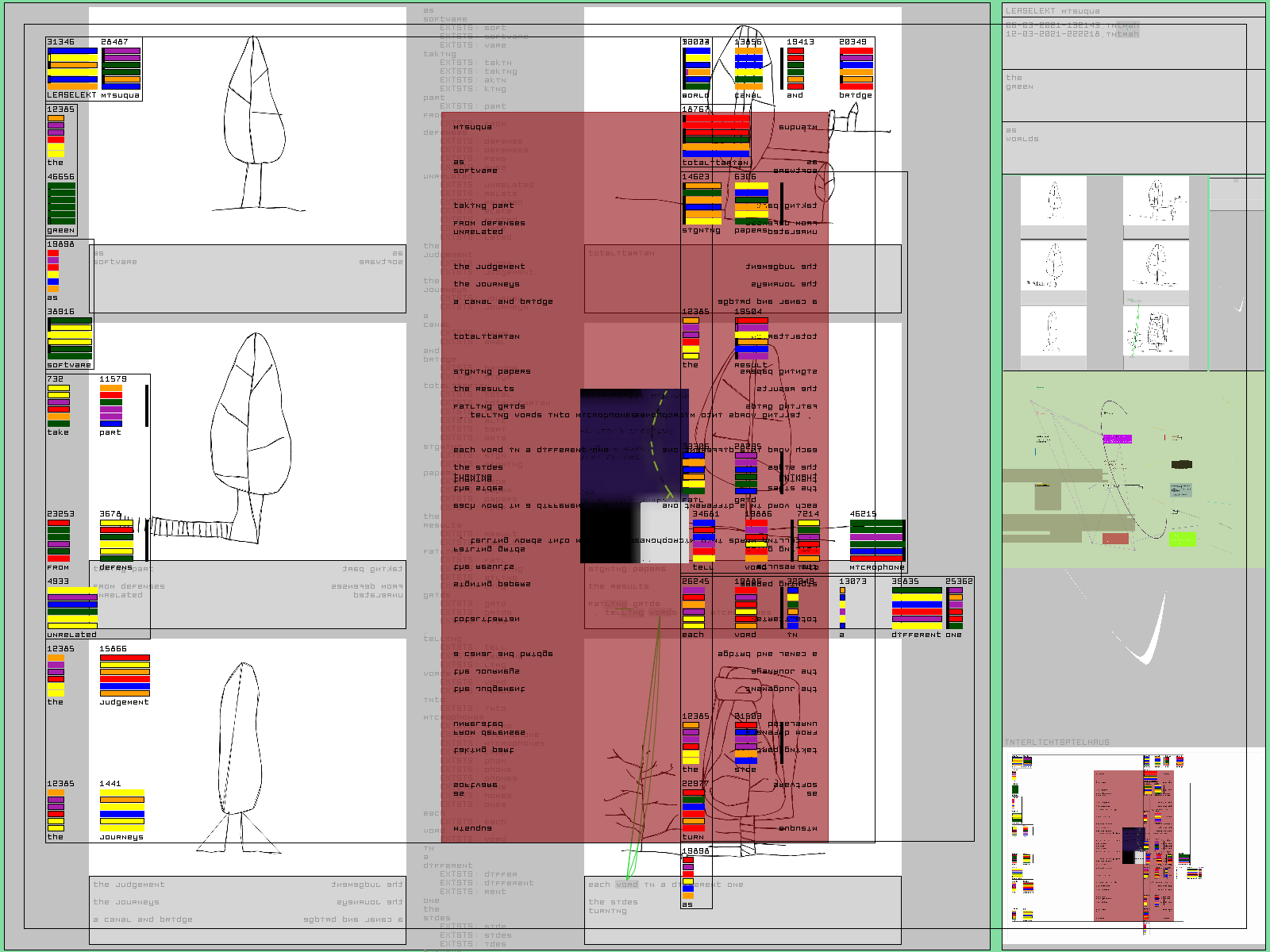This screenshot has height=952, width=1270.
Task: Select the 'as worlds' text panel
Action: pyautogui.click(x=1133, y=147)
